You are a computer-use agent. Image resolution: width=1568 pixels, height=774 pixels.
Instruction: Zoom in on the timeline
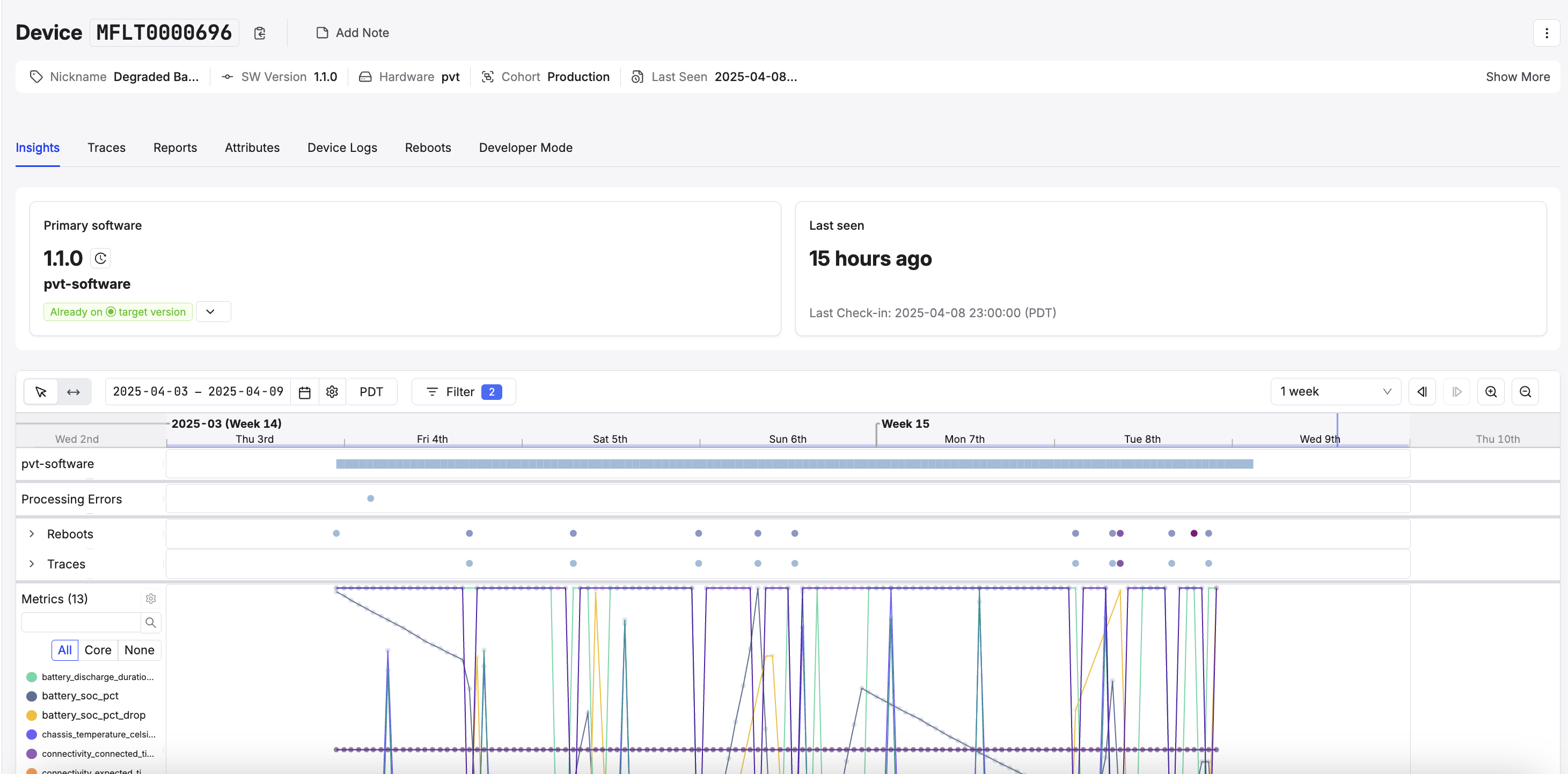click(x=1491, y=392)
